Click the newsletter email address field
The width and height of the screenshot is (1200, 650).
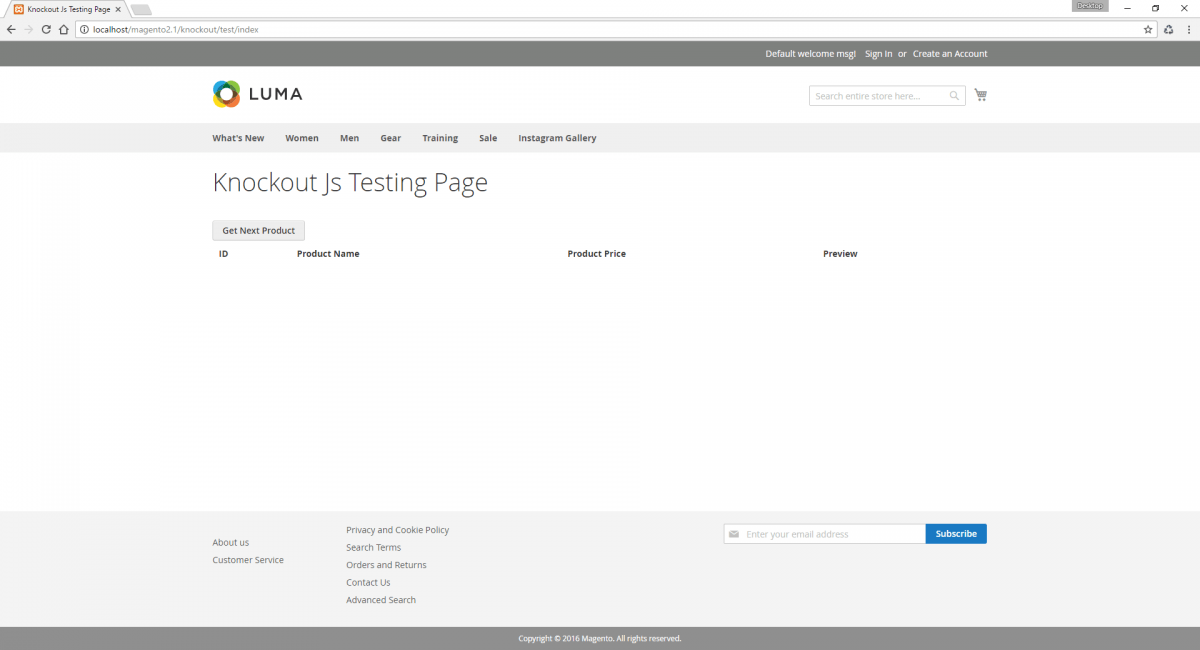pyautogui.click(x=830, y=534)
